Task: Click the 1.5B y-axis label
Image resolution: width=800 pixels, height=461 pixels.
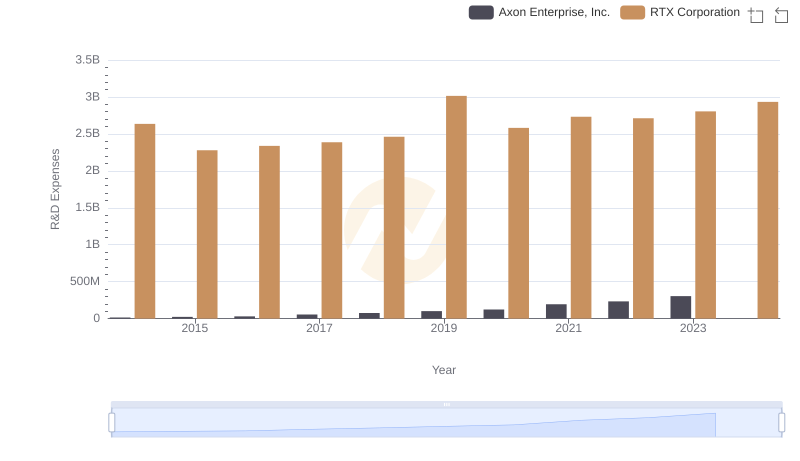Action: (x=88, y=208)
